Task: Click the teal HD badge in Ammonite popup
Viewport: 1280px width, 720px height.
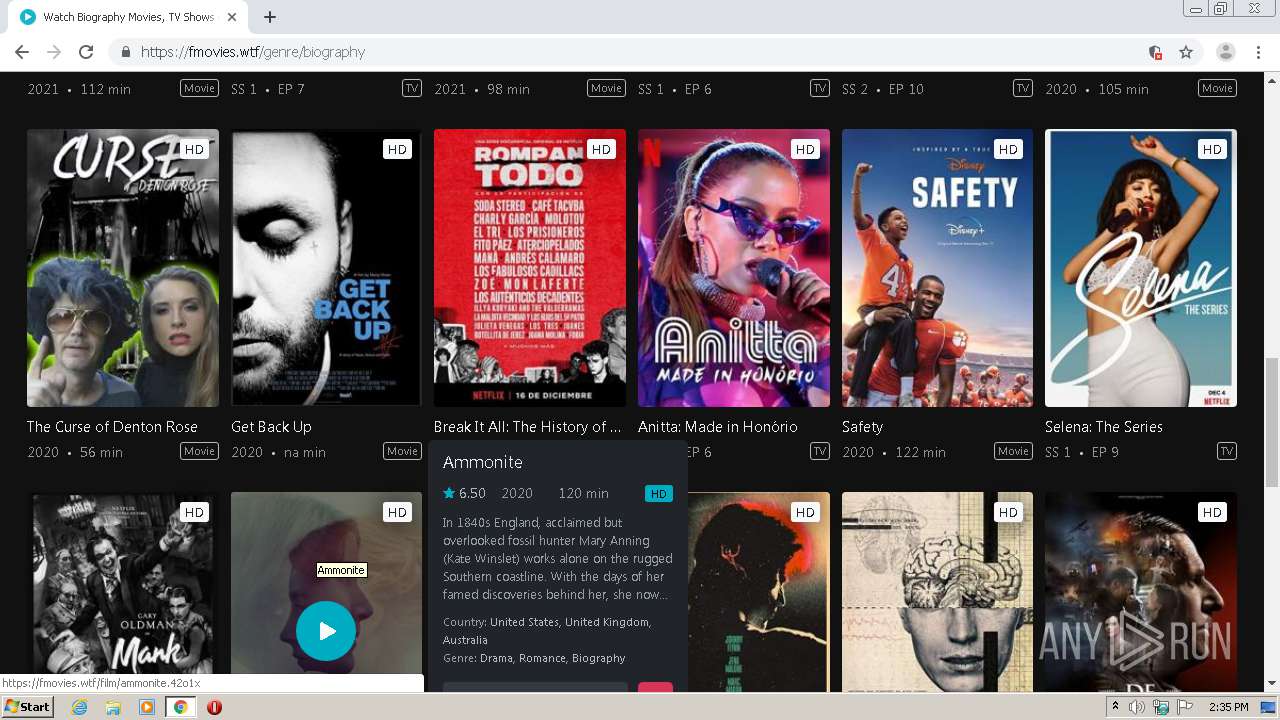Action: click(659, 494)
